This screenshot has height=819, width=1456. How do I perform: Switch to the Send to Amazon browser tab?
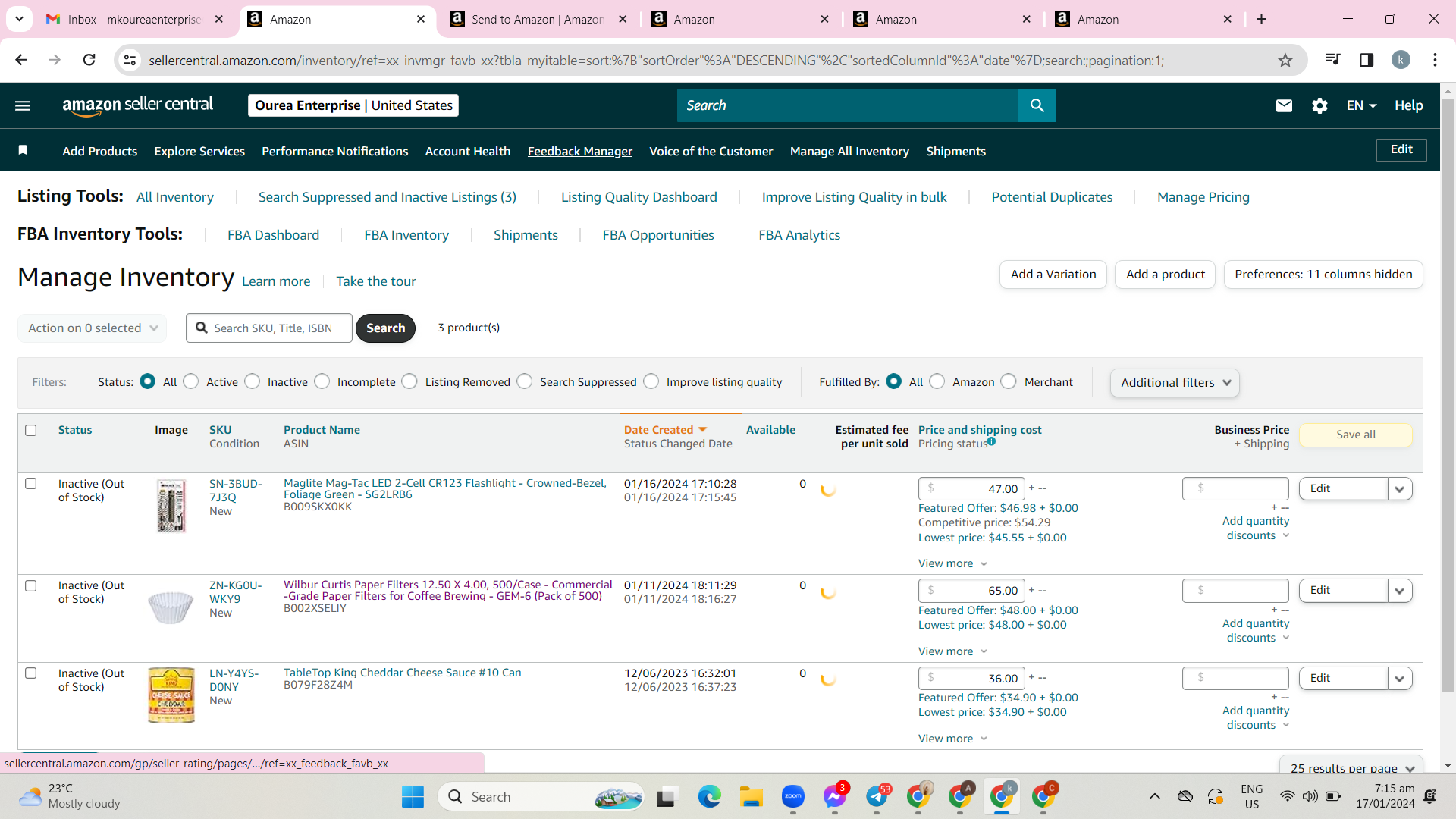pyautogui.click(x=538, y=19)
